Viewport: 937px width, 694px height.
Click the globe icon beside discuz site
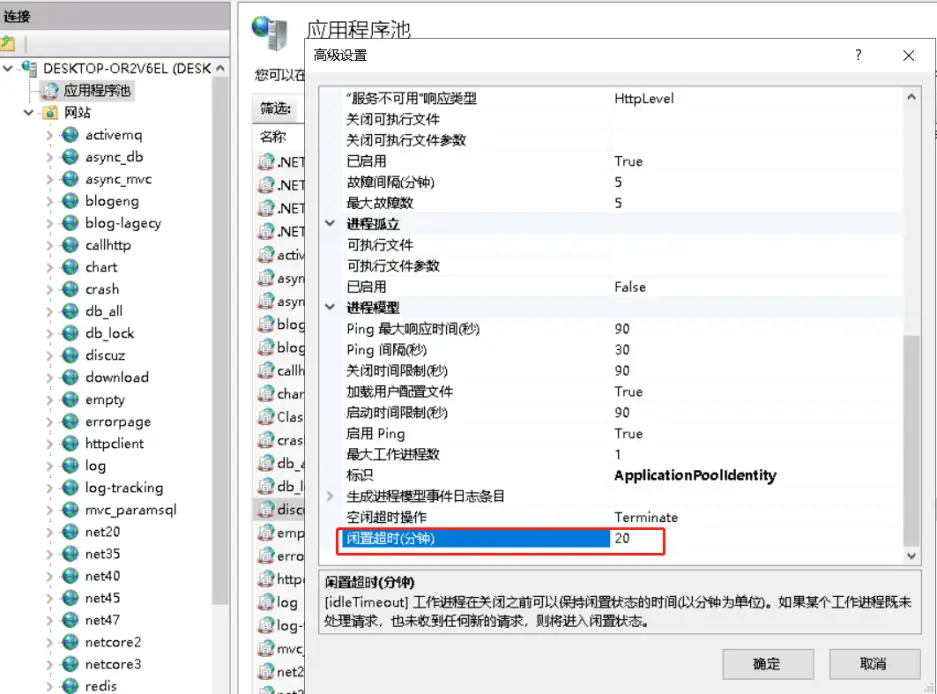[x=69, y=355]
